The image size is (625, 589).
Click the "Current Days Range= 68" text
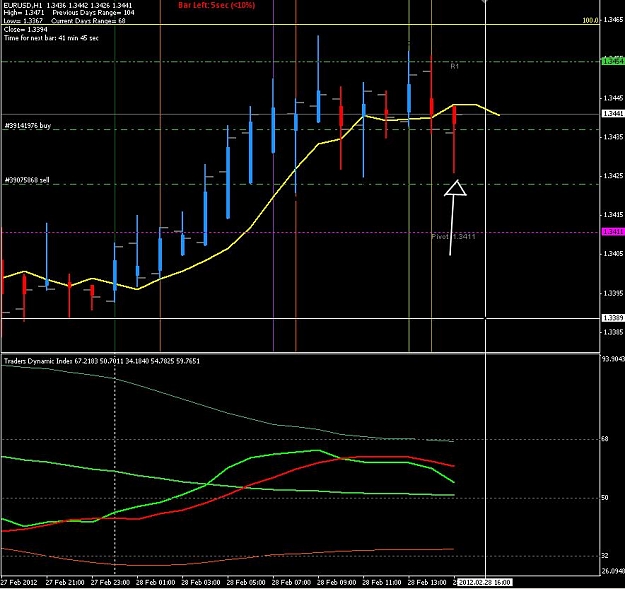(88, 21)
